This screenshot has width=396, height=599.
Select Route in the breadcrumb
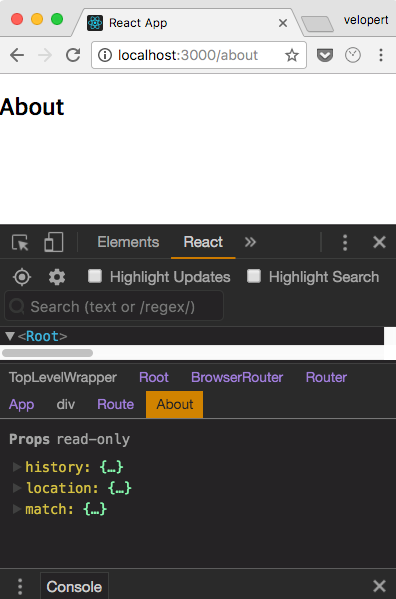click(115, 404)
